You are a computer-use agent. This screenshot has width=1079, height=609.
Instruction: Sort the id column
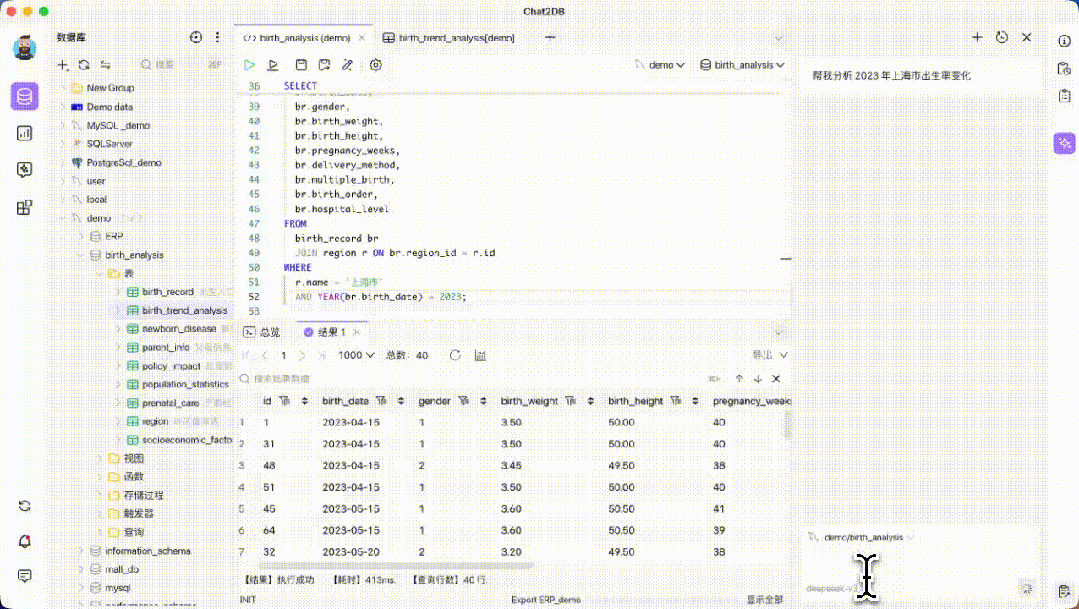pyautogui.click(x=304, y=400)
